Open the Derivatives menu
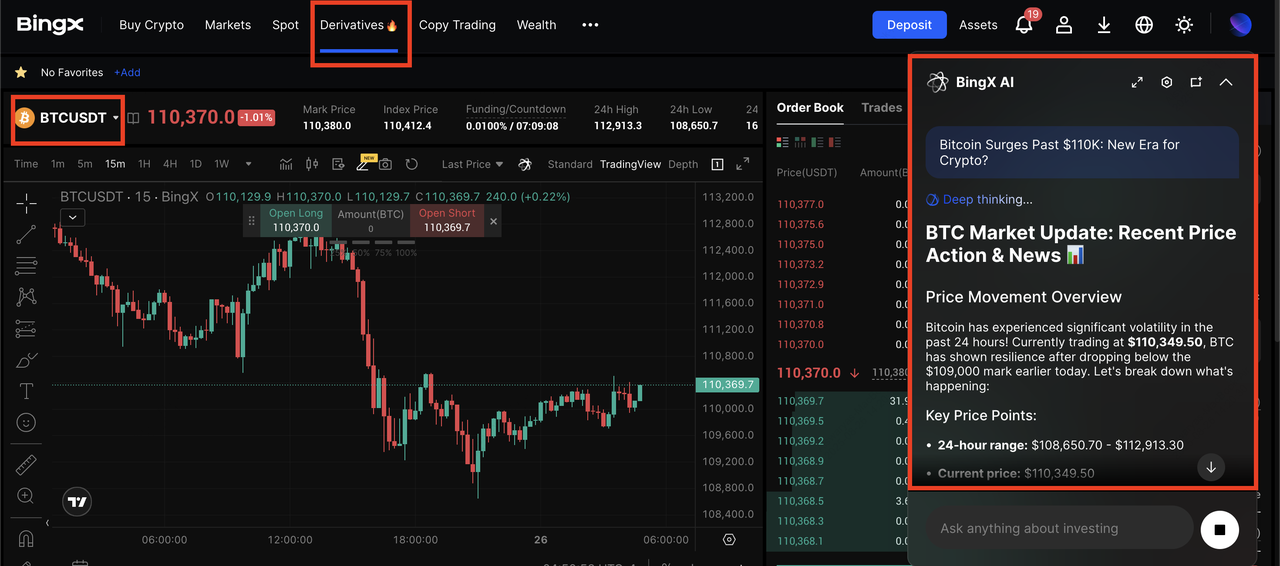 pyautogui.click(x=359, y=25)
